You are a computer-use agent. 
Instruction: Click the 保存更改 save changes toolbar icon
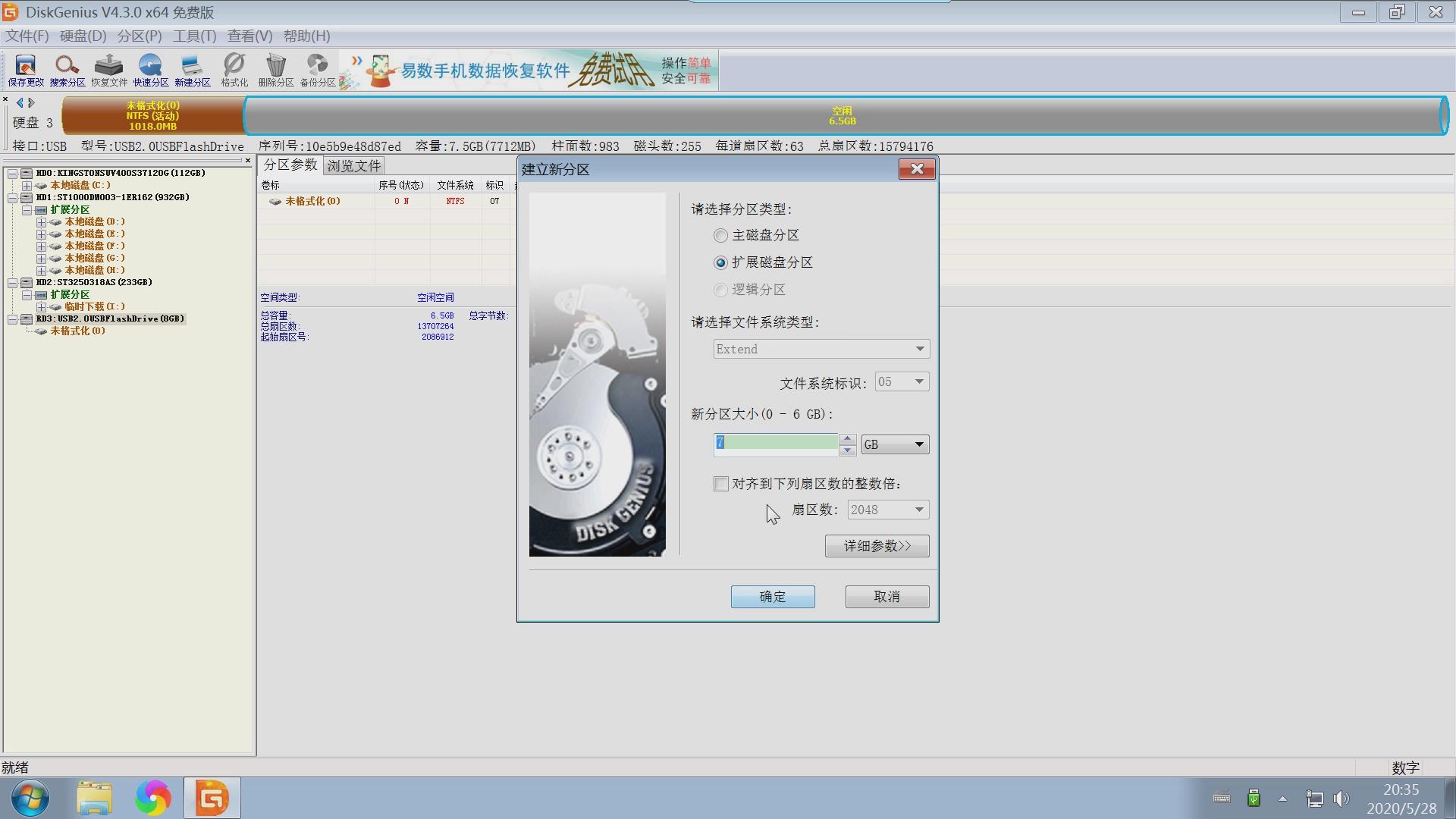[26, 71]
